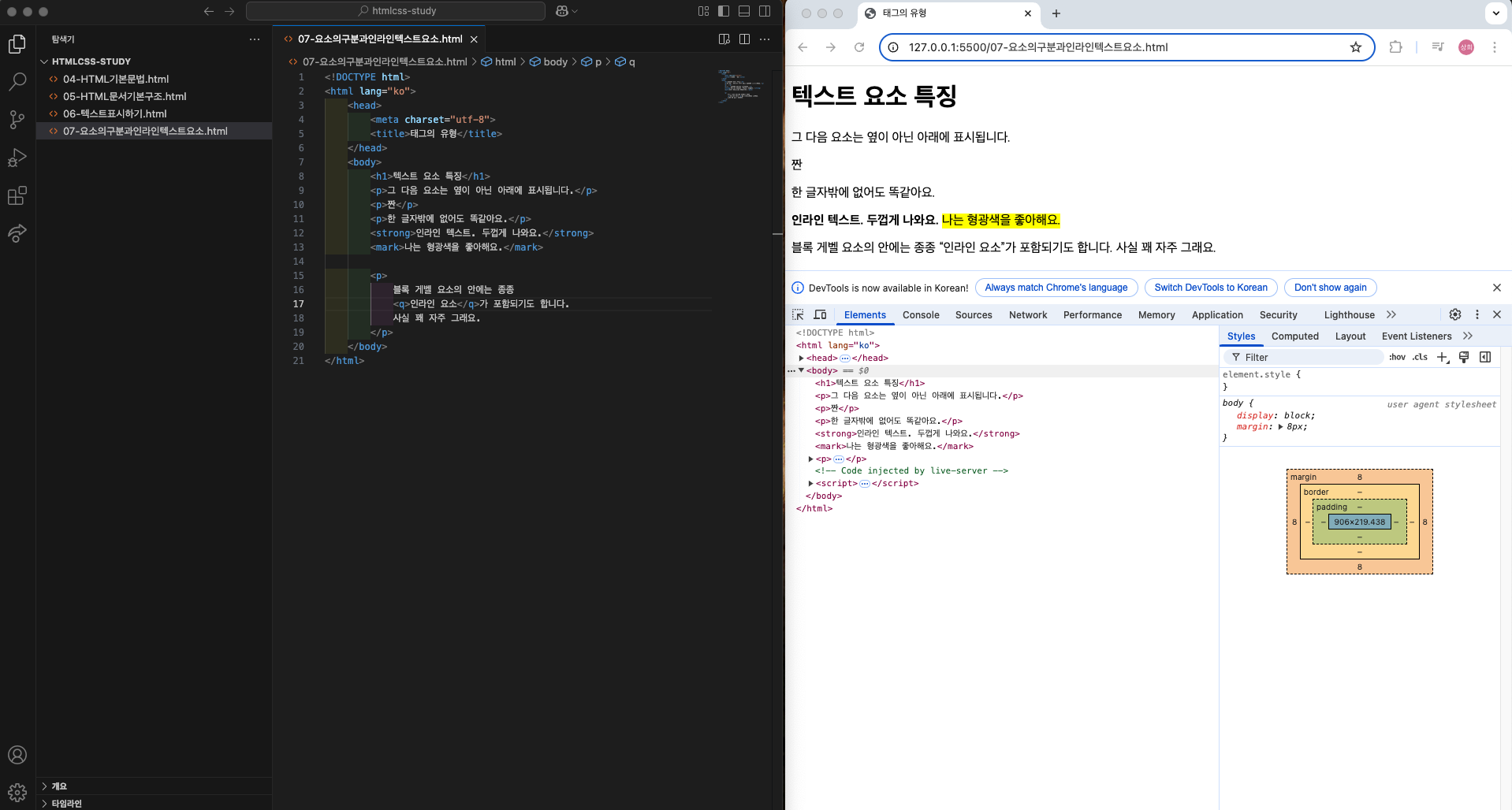Open DevTools settings gear
The image size is (1512, 810).
pyautogui.click(x=1455, y=314)
